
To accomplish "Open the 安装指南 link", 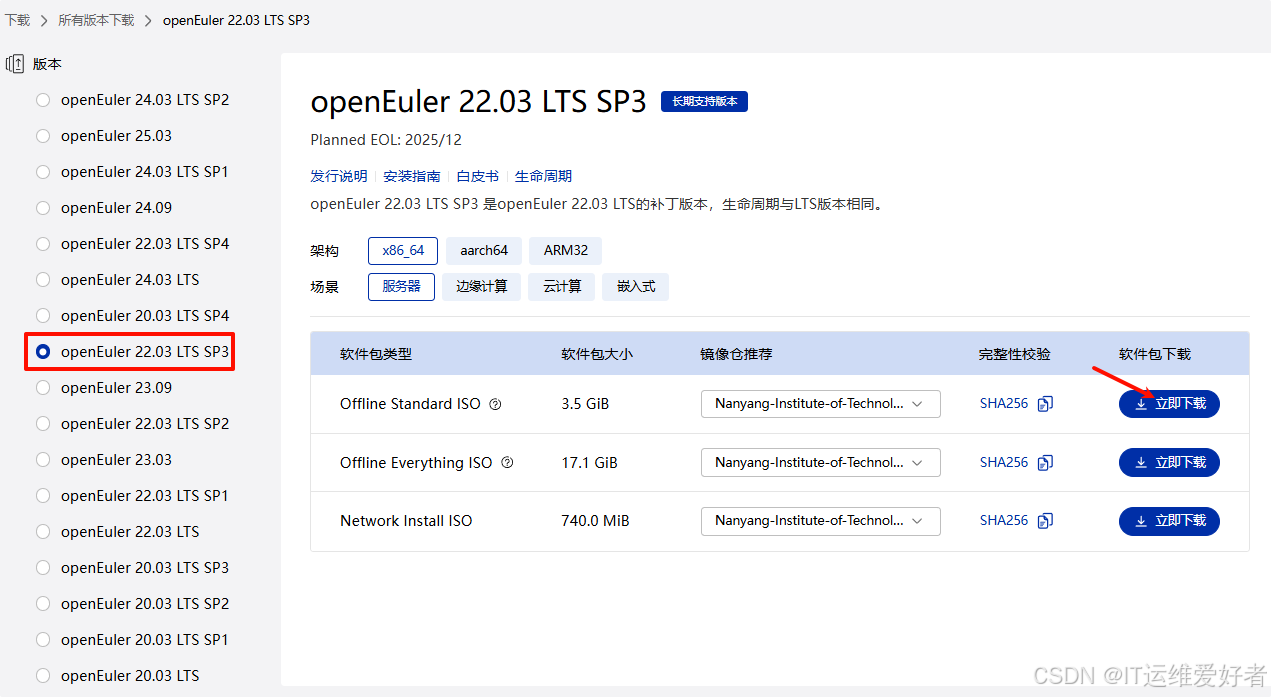I will point(411,176).
